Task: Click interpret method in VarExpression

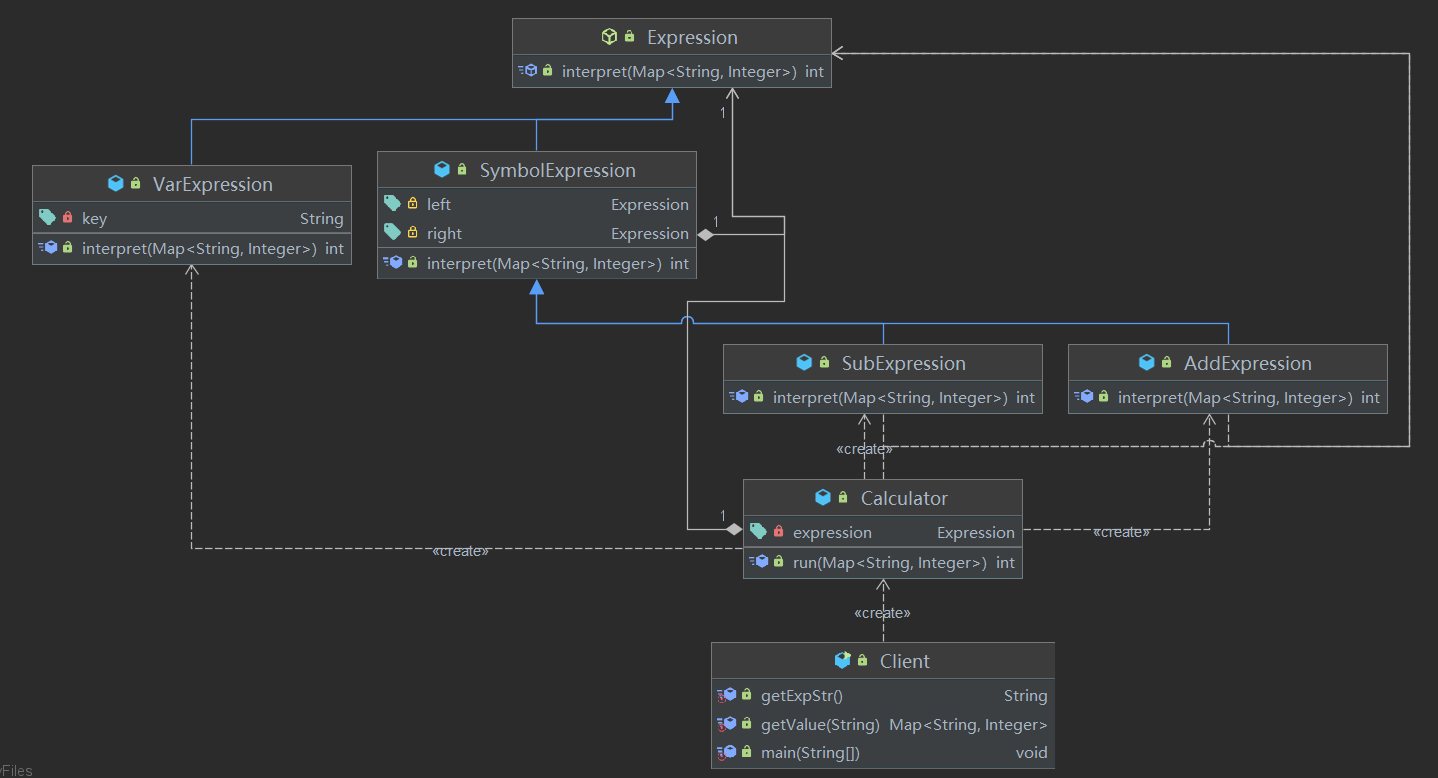Action: point(191,248)
